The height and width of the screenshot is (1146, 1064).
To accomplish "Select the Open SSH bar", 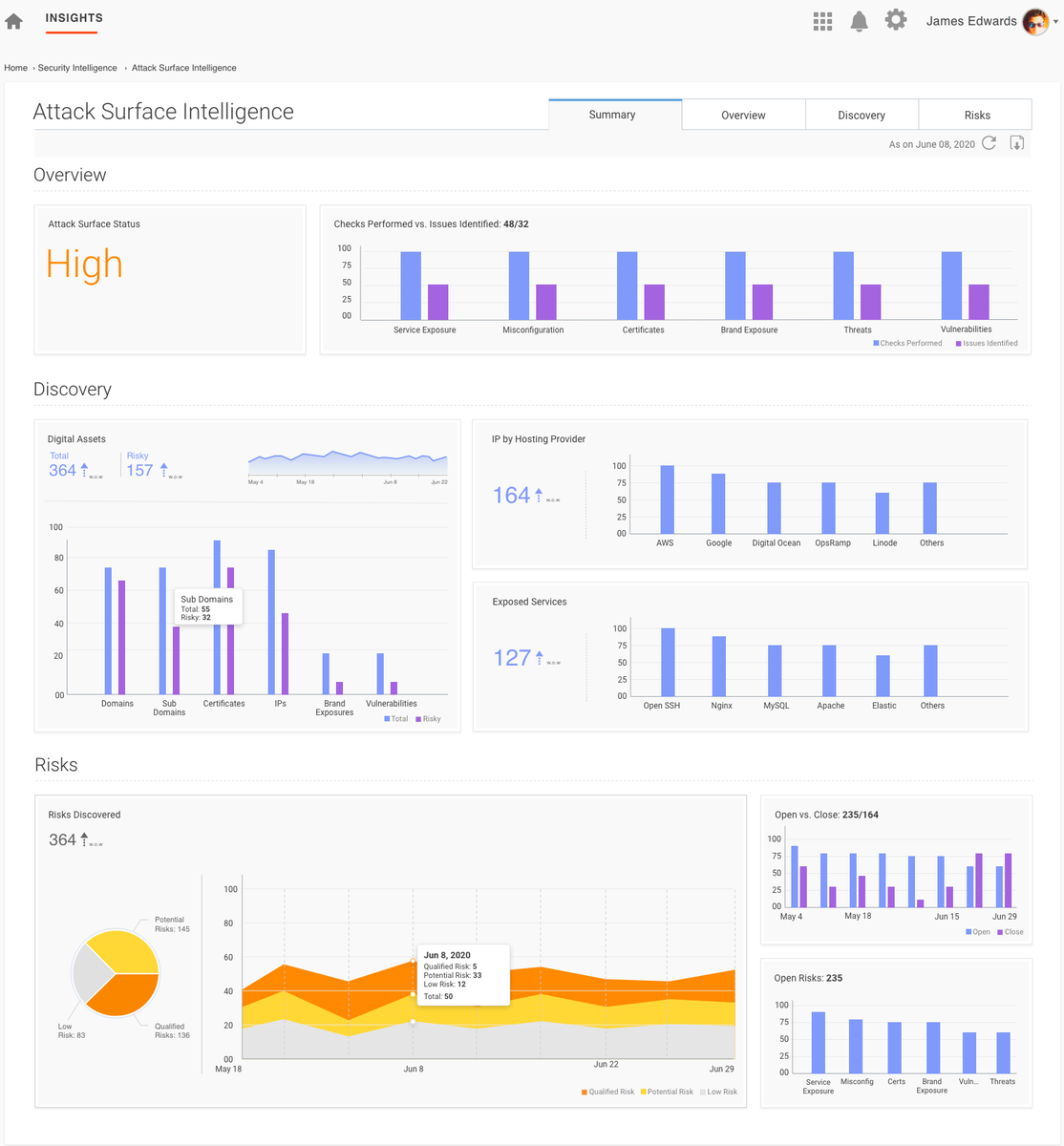I will pos(668,662).
